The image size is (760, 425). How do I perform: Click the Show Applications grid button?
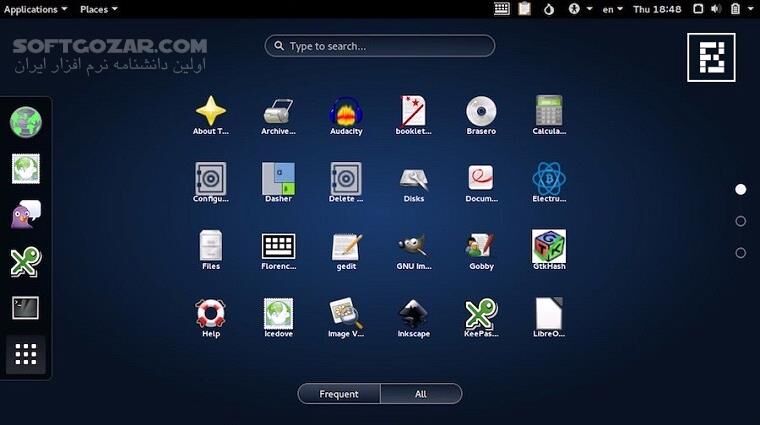[26, 354]
